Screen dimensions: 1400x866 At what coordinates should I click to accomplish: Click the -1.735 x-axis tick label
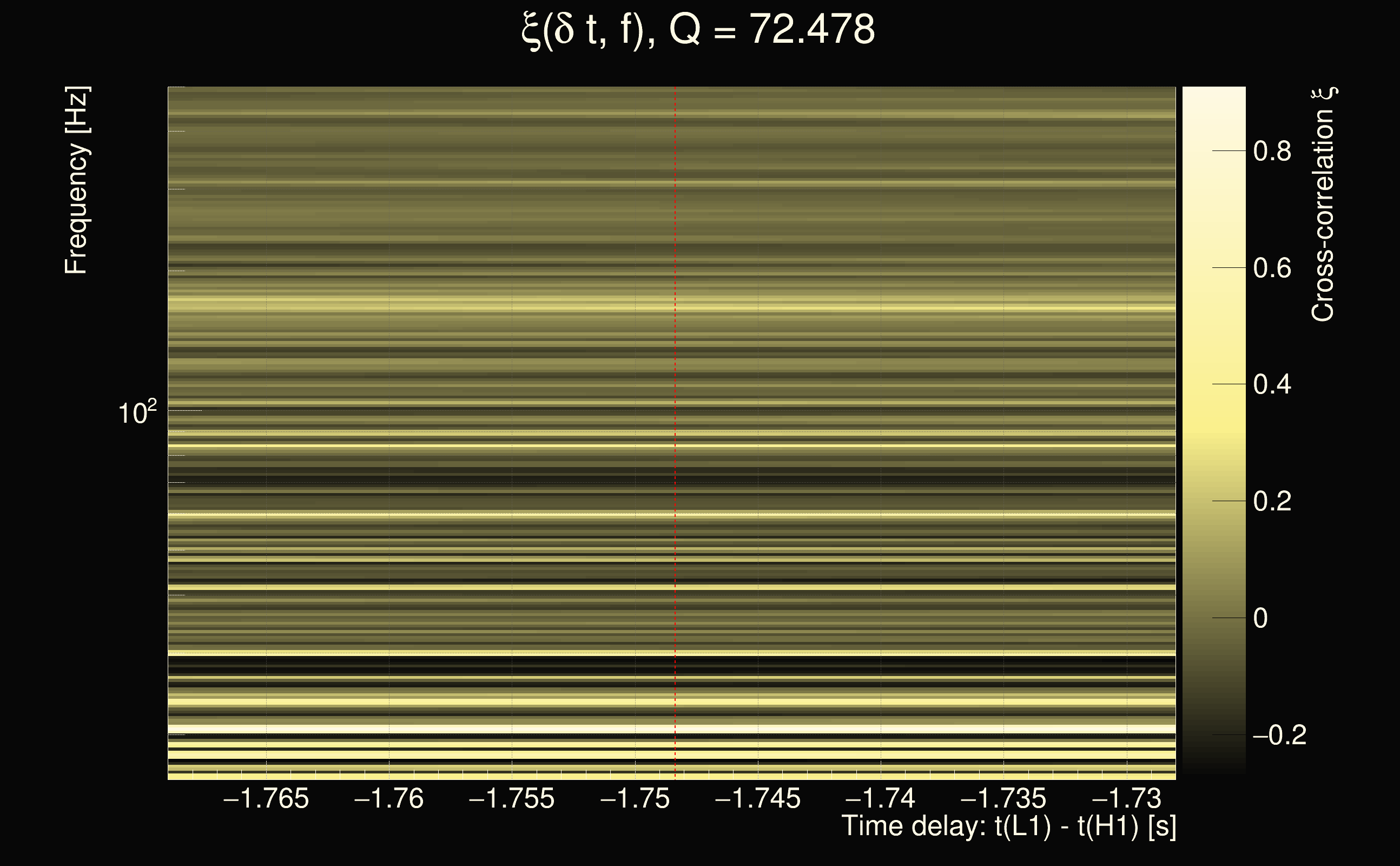[1003, 798]
